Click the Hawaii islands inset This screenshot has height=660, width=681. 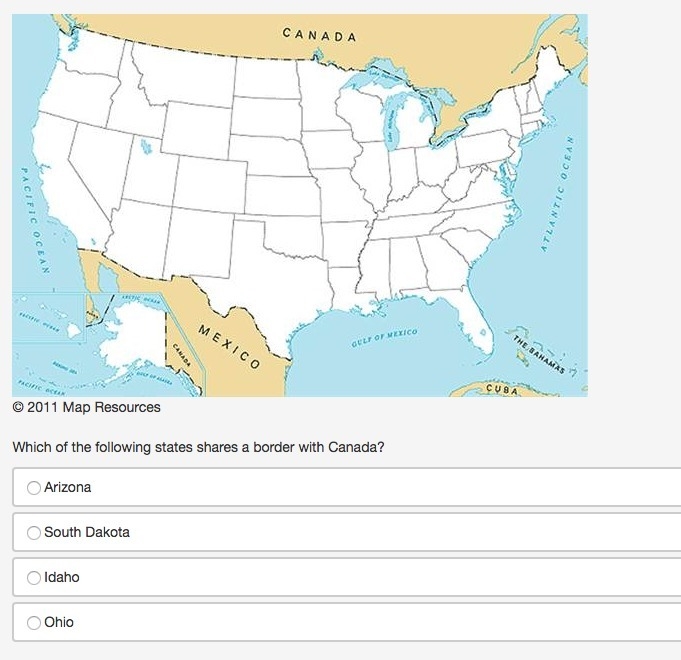coord(49,317)
